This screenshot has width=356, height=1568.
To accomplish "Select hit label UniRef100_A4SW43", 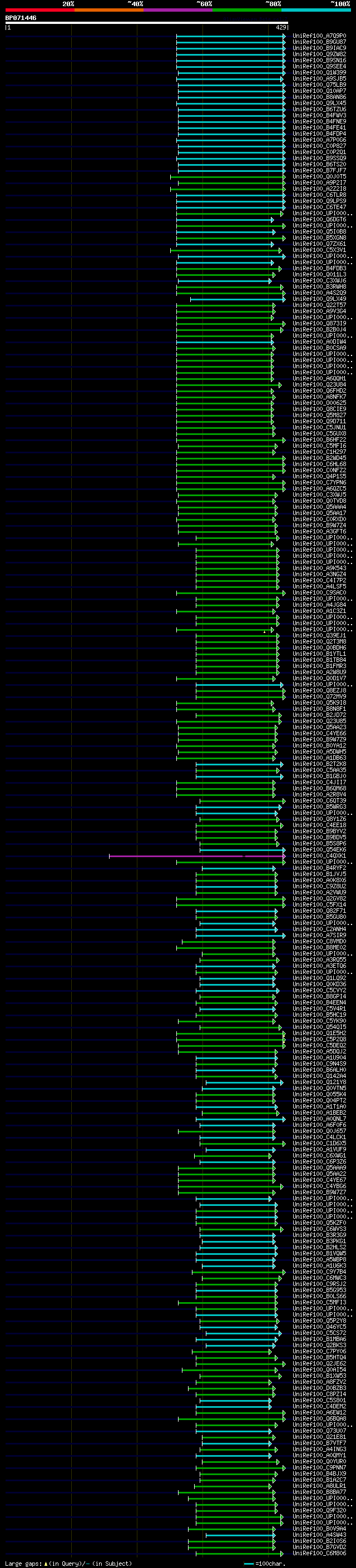I will click(319, 1535).
